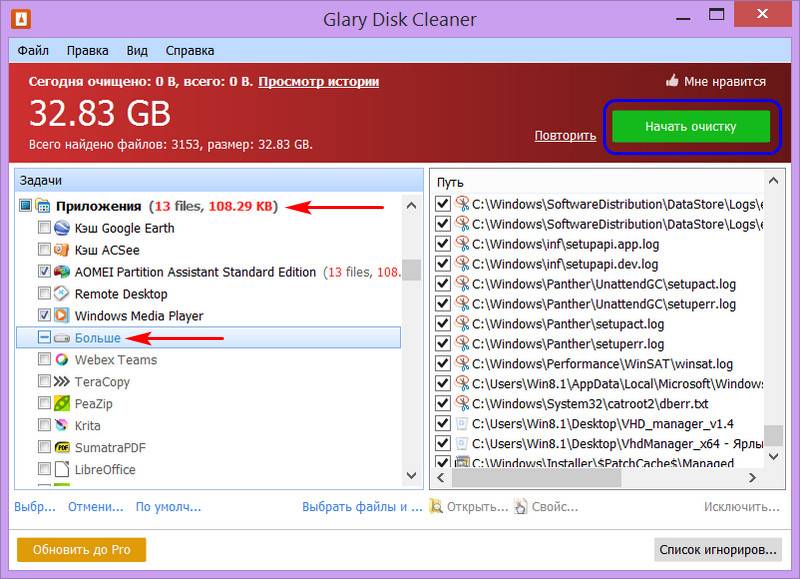Click the Krita app icon
800x579 pixels.
click(x=61, y=426)
